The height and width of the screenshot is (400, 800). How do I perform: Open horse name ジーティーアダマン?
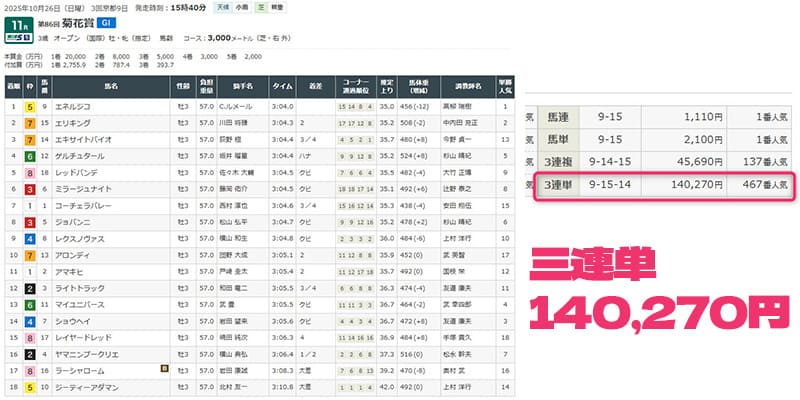(x=87, y=388)
